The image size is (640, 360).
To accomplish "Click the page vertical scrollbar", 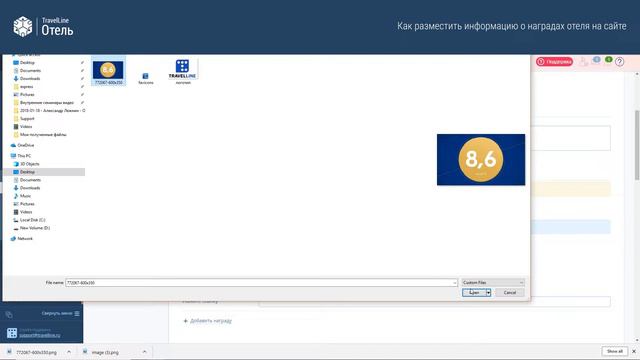I will tap(637, 144).
